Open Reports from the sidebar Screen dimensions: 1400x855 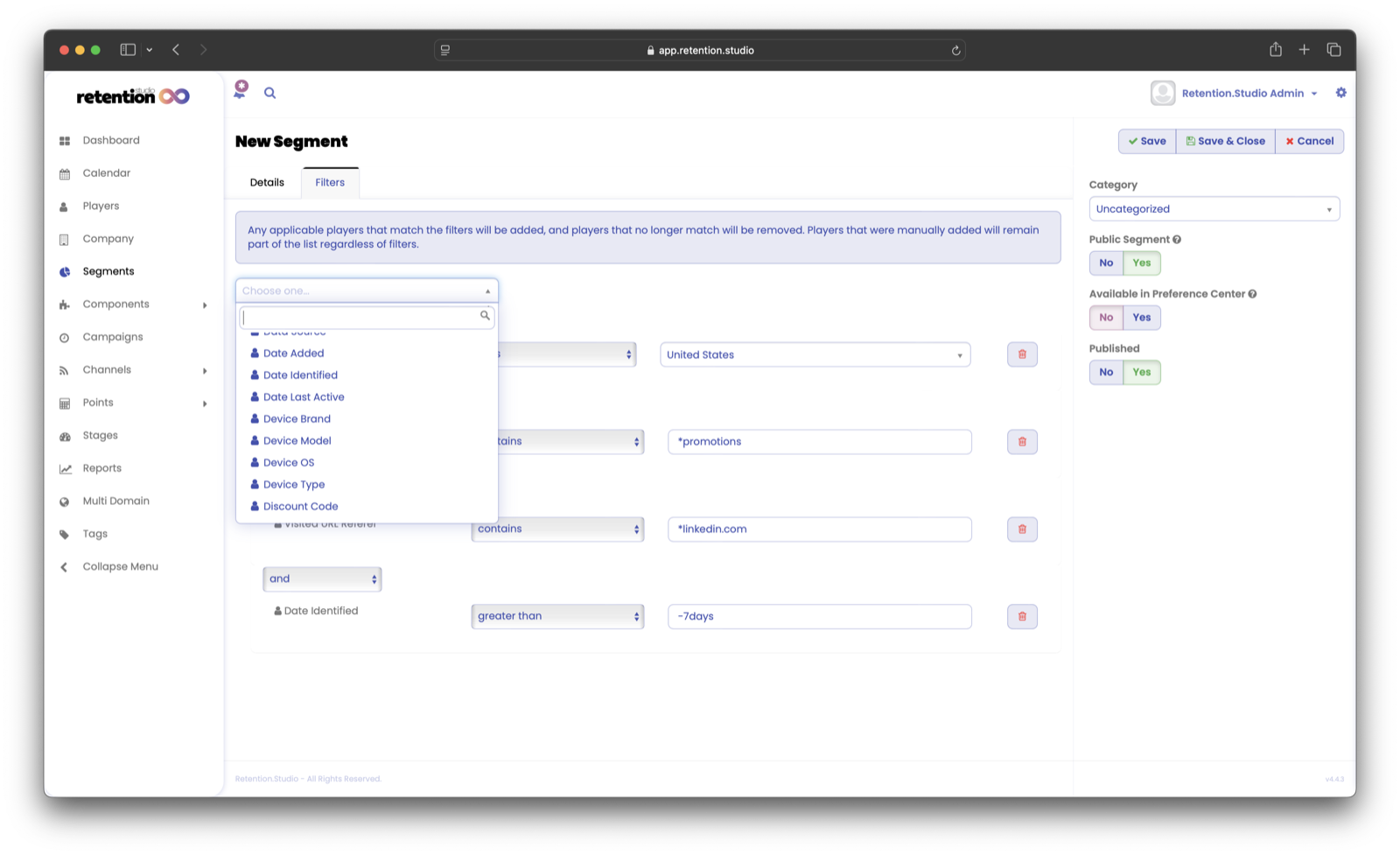pyautogui.click(x=101, y=468)
